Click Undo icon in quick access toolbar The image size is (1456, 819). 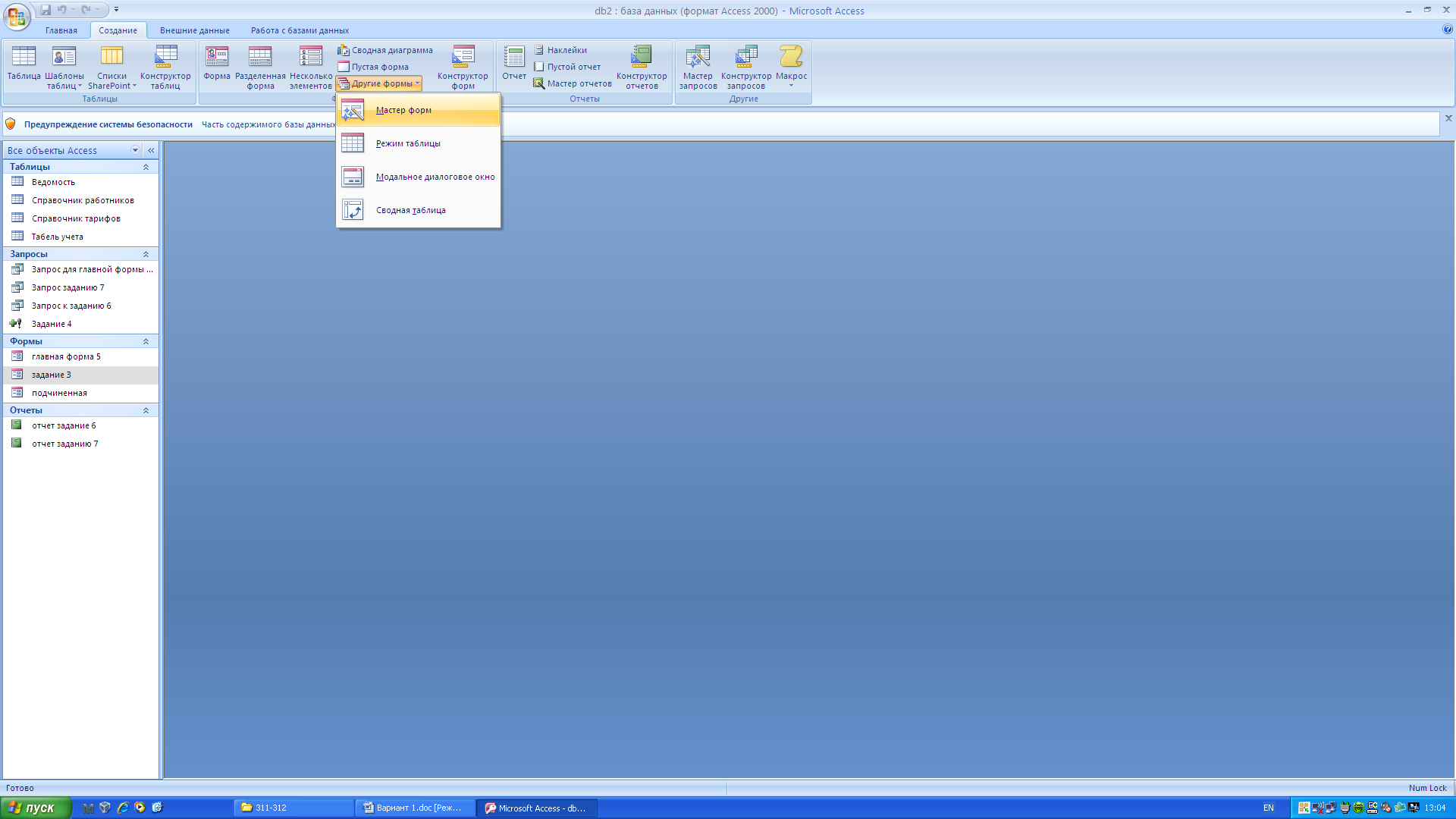tap(62, 10)
